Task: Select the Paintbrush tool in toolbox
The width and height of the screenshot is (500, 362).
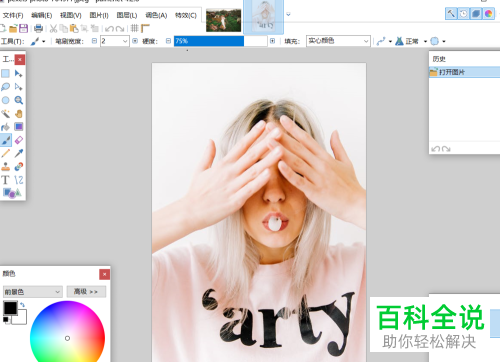Action: pyautogui.click(x=6, y=140)
